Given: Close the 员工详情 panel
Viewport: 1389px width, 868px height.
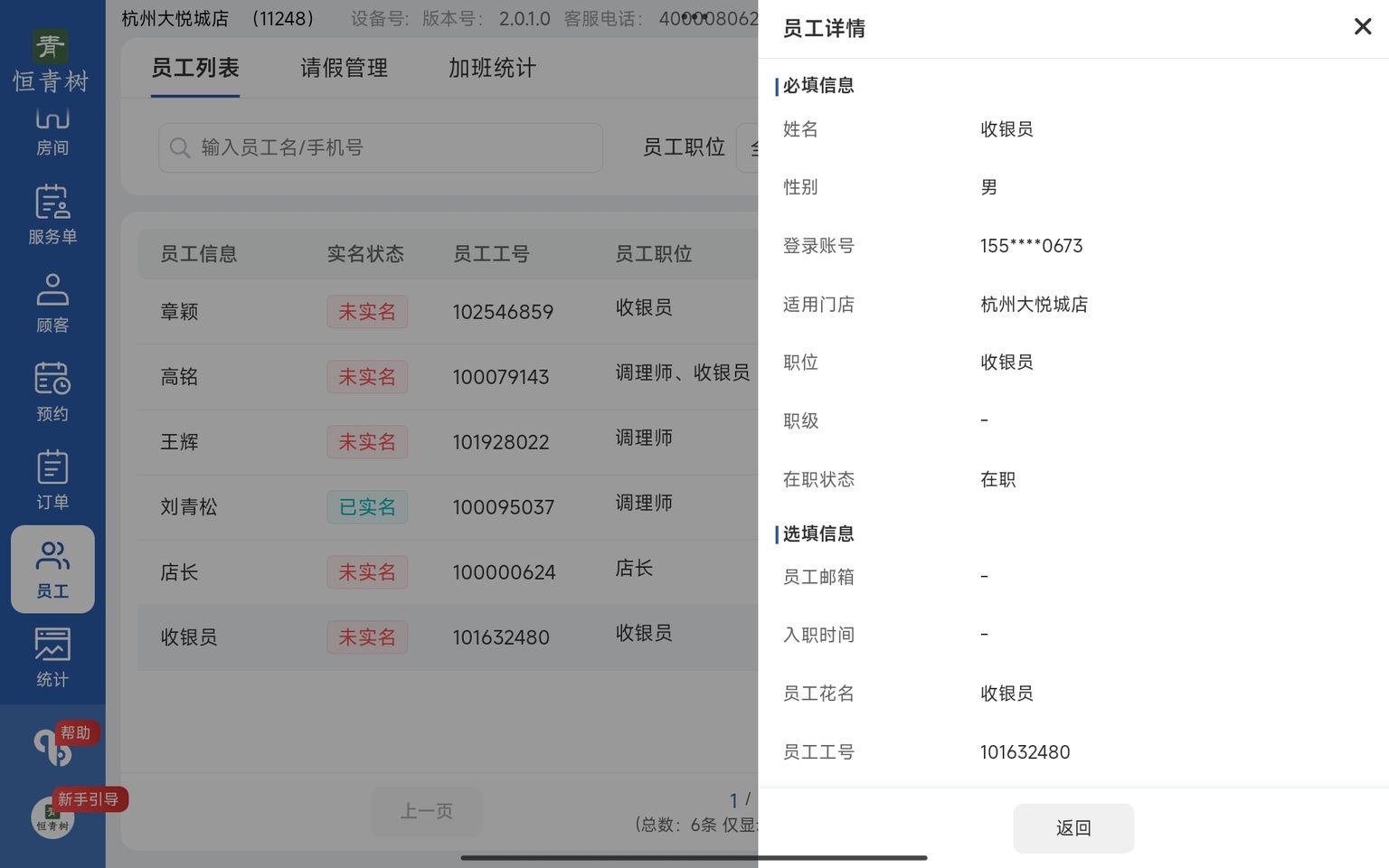Looking at the screenshot, I should click(x=1363, y=27).
